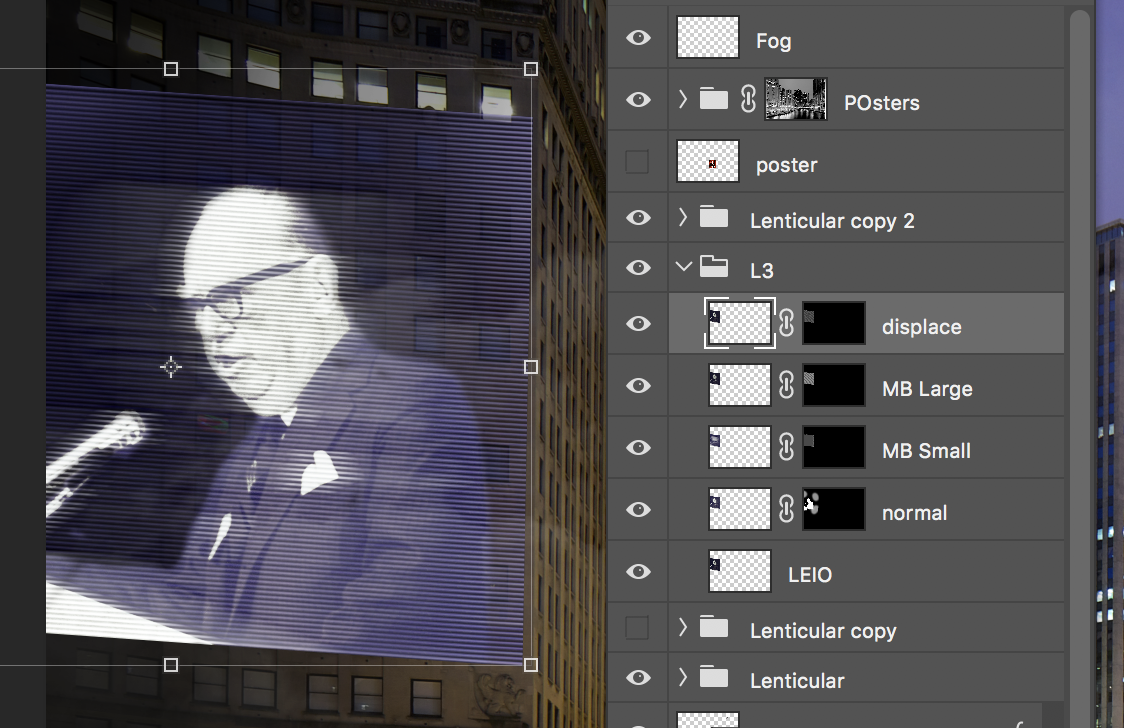Unlink the MB Large layer mask

click(787, 385)
